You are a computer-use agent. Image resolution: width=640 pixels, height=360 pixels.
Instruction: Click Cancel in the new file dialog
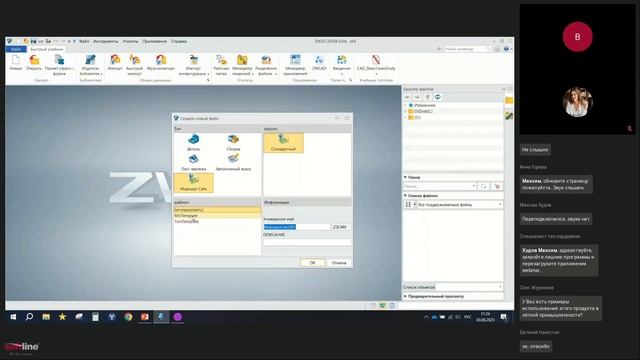[339, 262]
